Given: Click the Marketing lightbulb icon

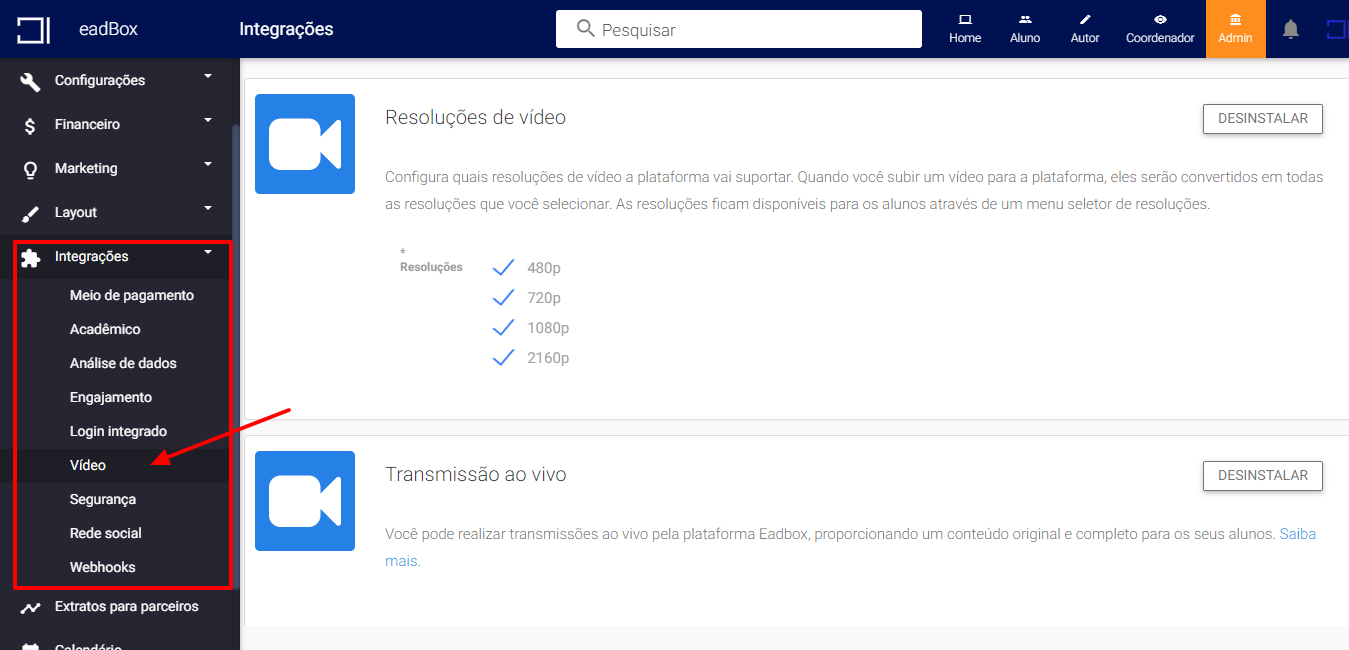Looking at the screenshot, I should pos(30,169).
